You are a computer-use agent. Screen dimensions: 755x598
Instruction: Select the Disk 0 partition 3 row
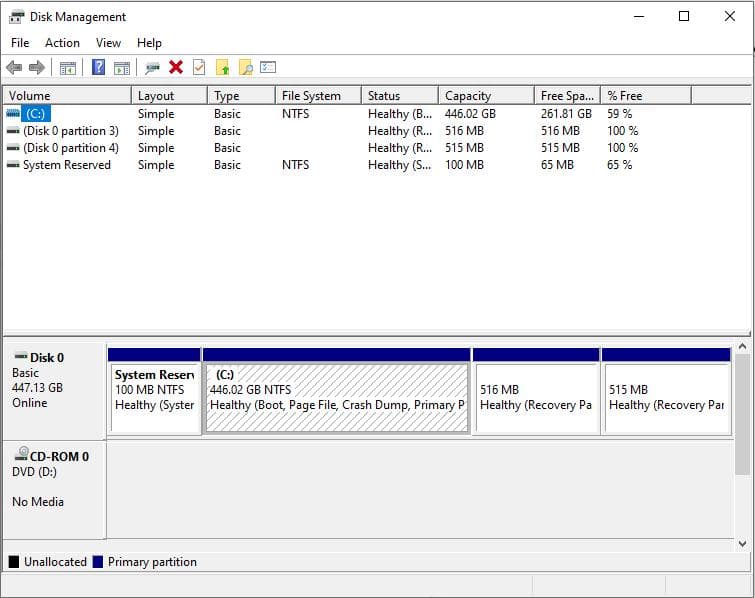pos(70,131)
